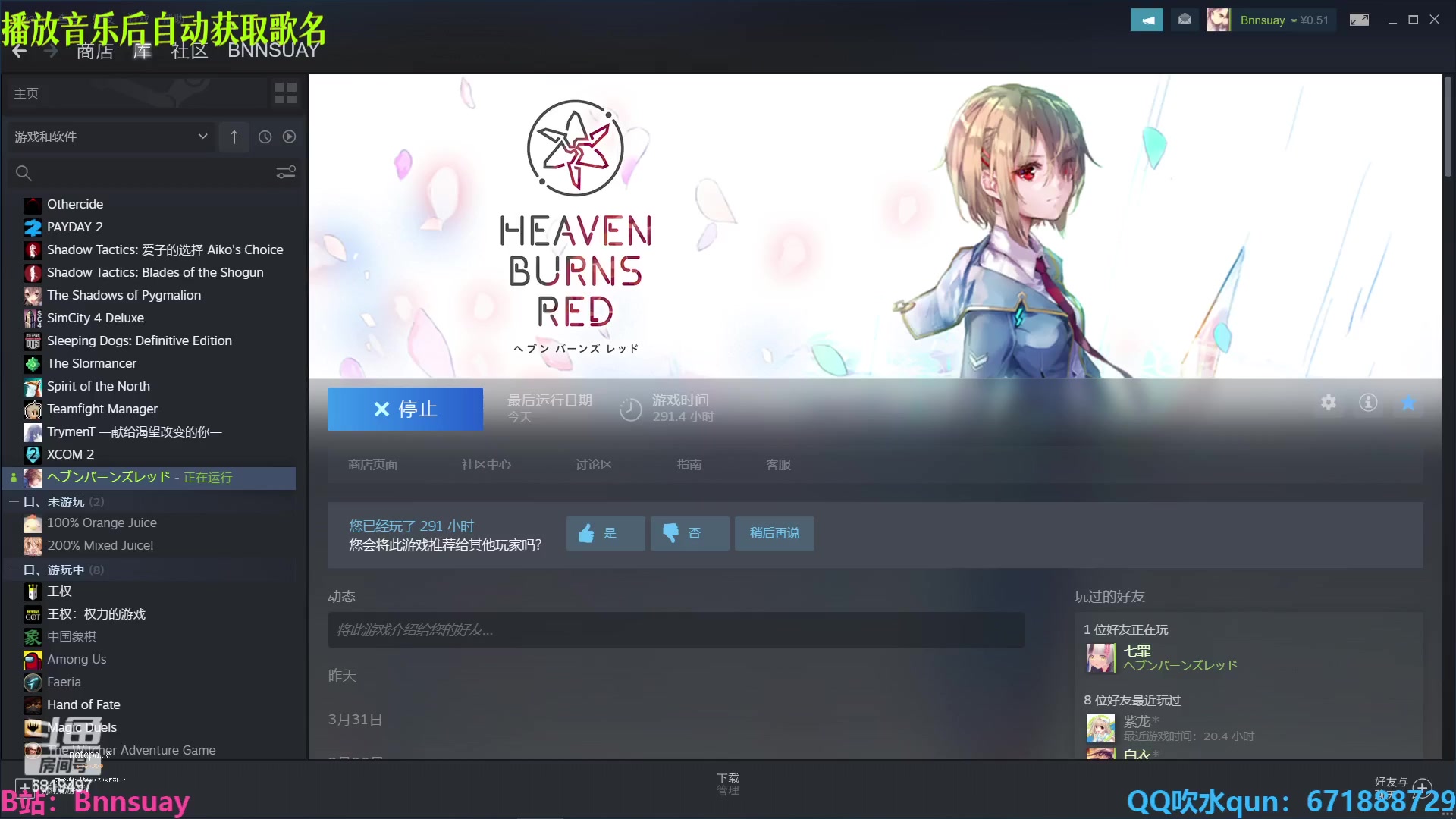This screenshot has width=1456, height=819.
Task: Select The Shadows of Pygmalion
Action: pos(124,295)
